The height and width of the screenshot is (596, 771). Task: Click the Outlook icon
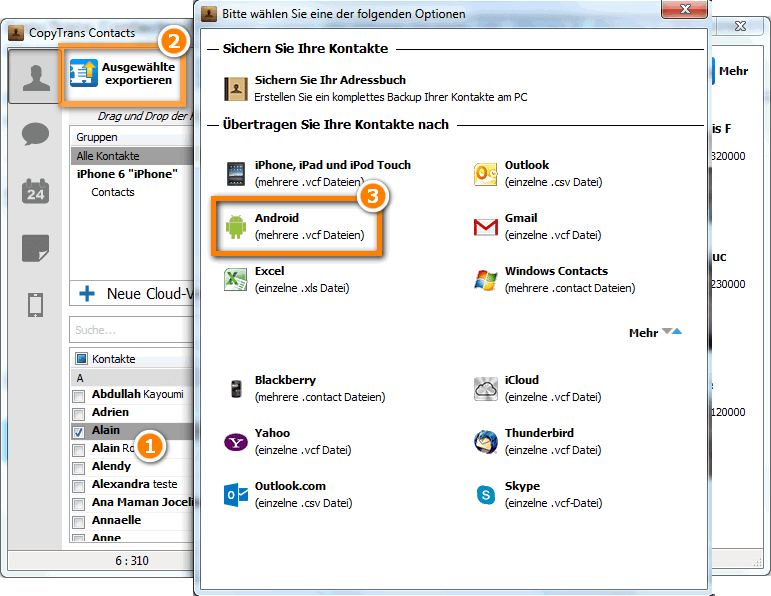(x=486, y=174)
